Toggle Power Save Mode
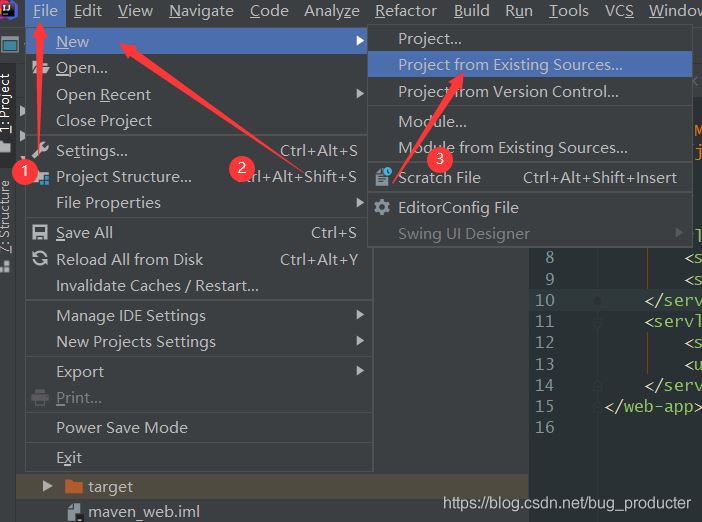Screen dimensions: 702x522 (x=121, y=427)
